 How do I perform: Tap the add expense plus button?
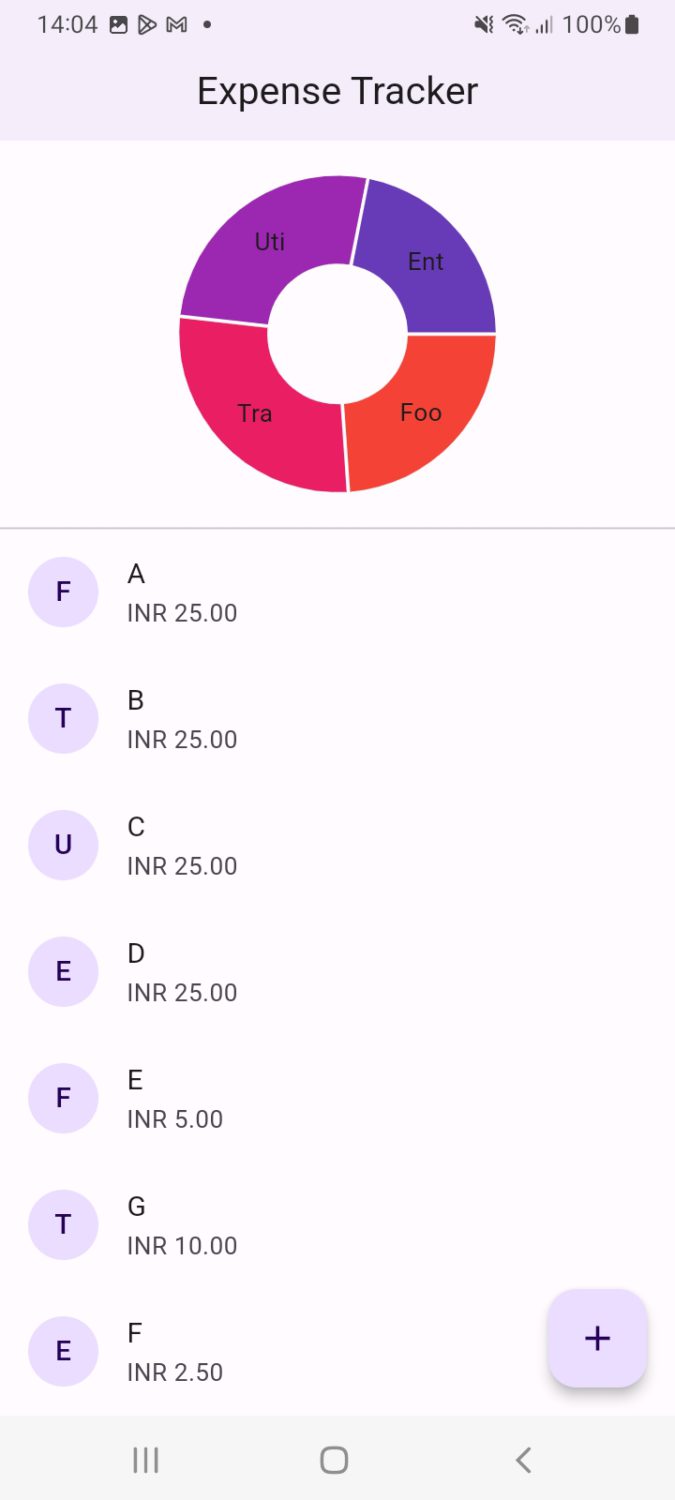[x=597, y=1338]
